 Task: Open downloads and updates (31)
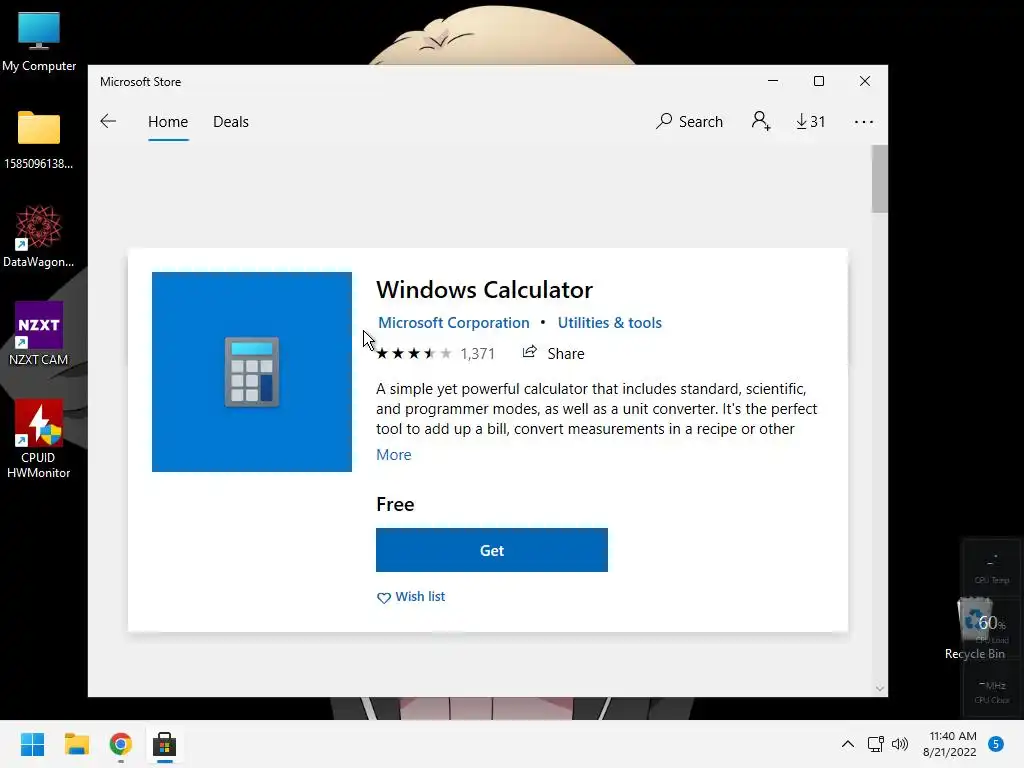coord(810,121)
